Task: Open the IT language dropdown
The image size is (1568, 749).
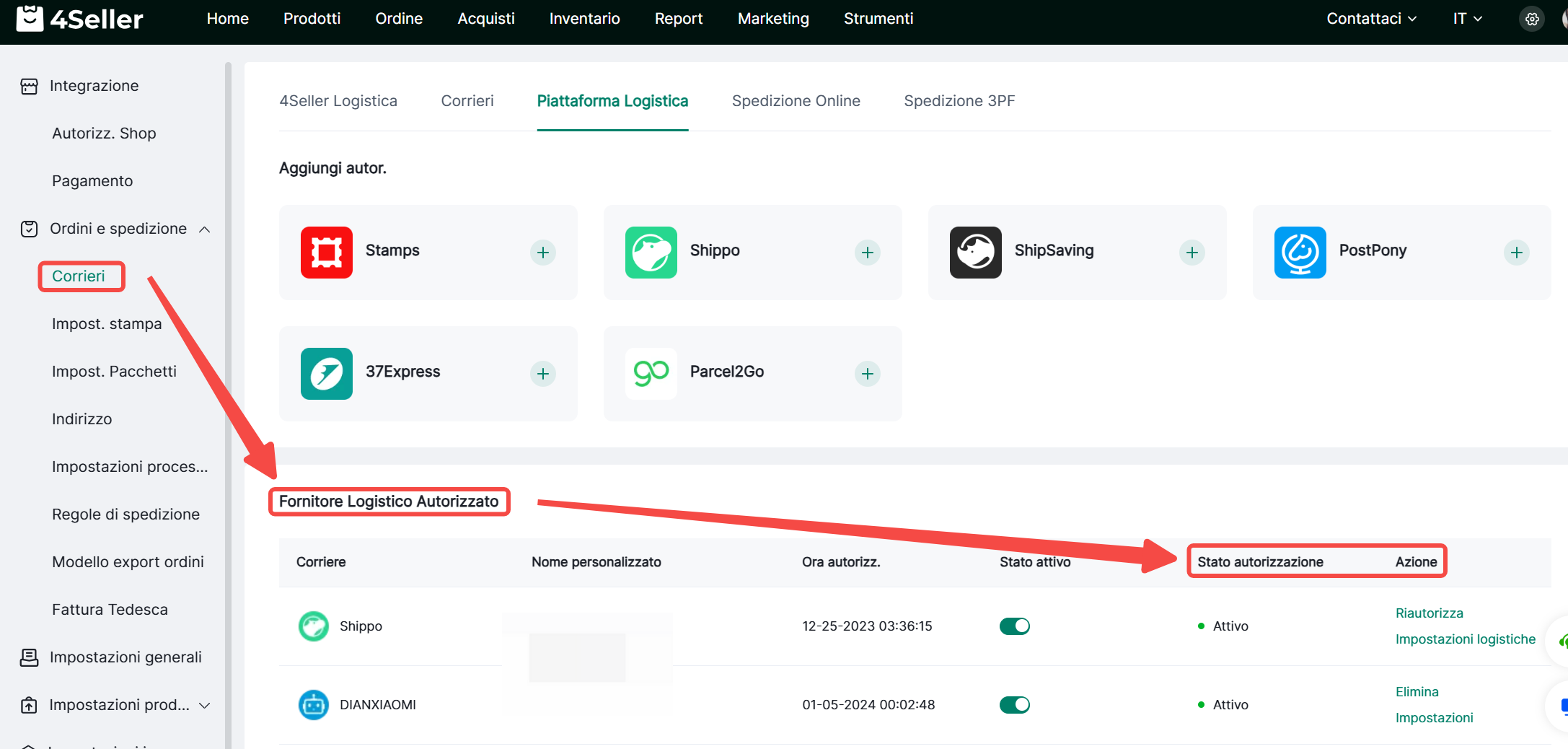Action: tap(1467, 19)
